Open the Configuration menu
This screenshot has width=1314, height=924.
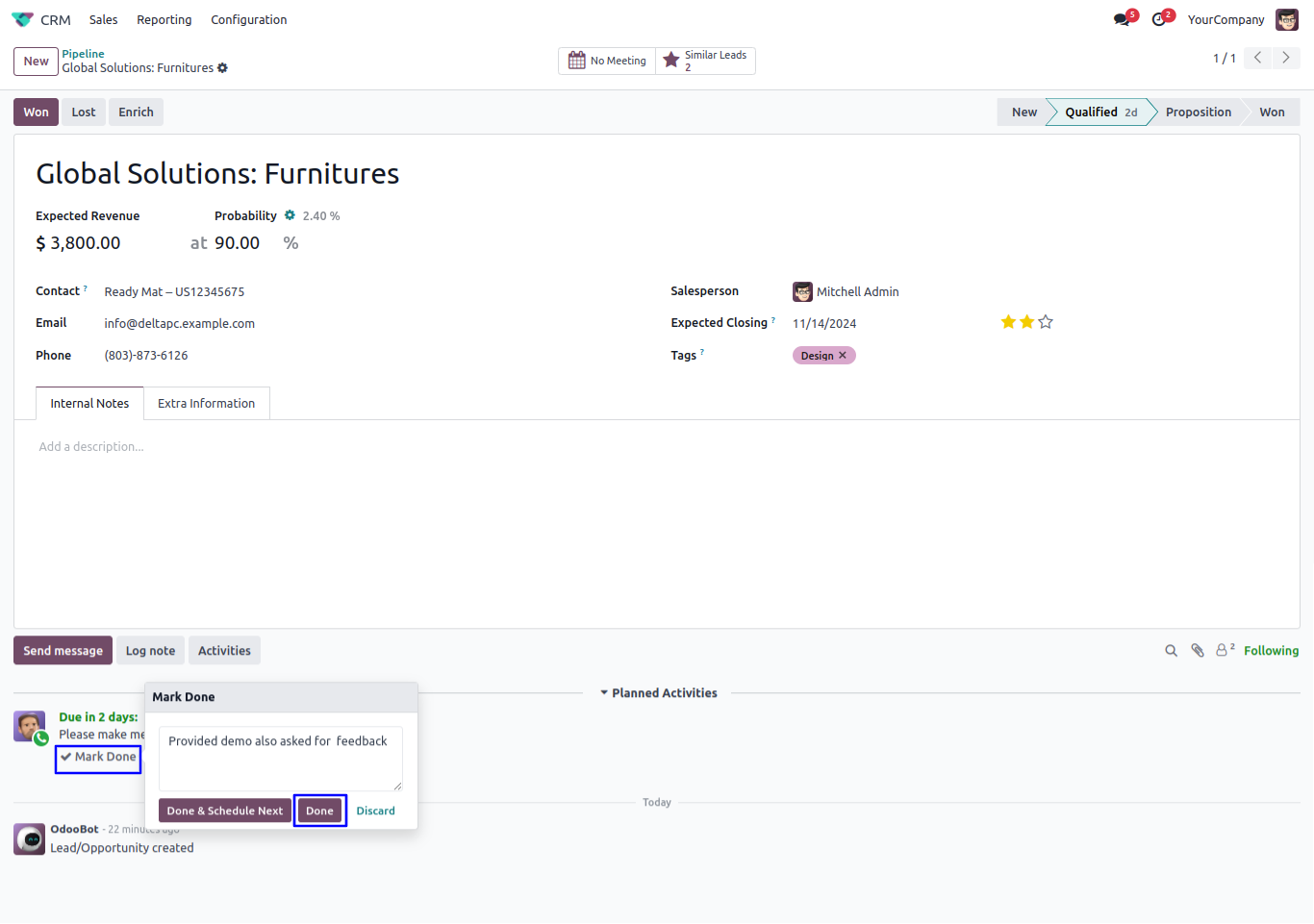pyautogui.click(x=248, y=19)
